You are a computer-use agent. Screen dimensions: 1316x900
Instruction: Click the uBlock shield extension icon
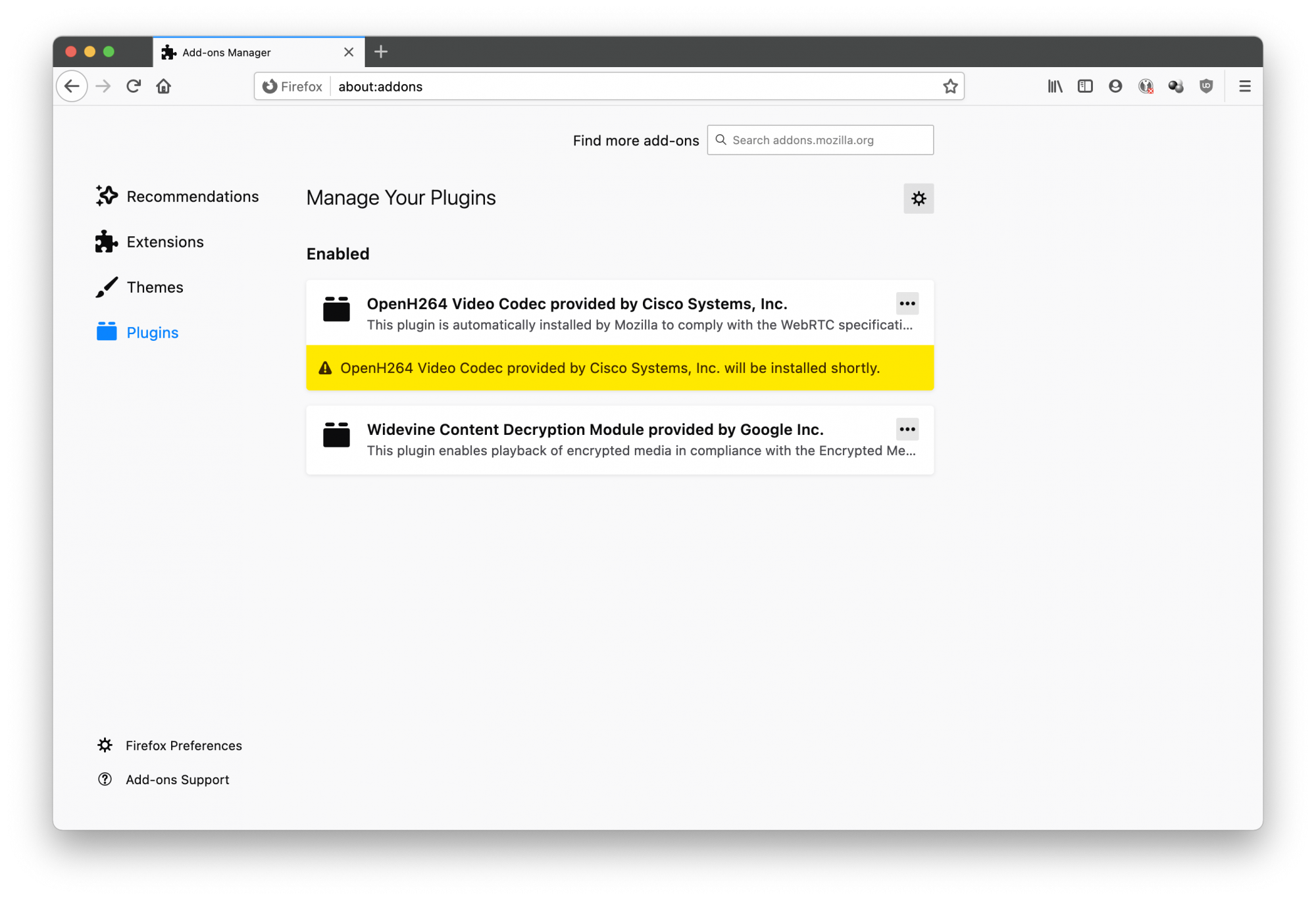pyautogui.click(x=1206, y=86)
